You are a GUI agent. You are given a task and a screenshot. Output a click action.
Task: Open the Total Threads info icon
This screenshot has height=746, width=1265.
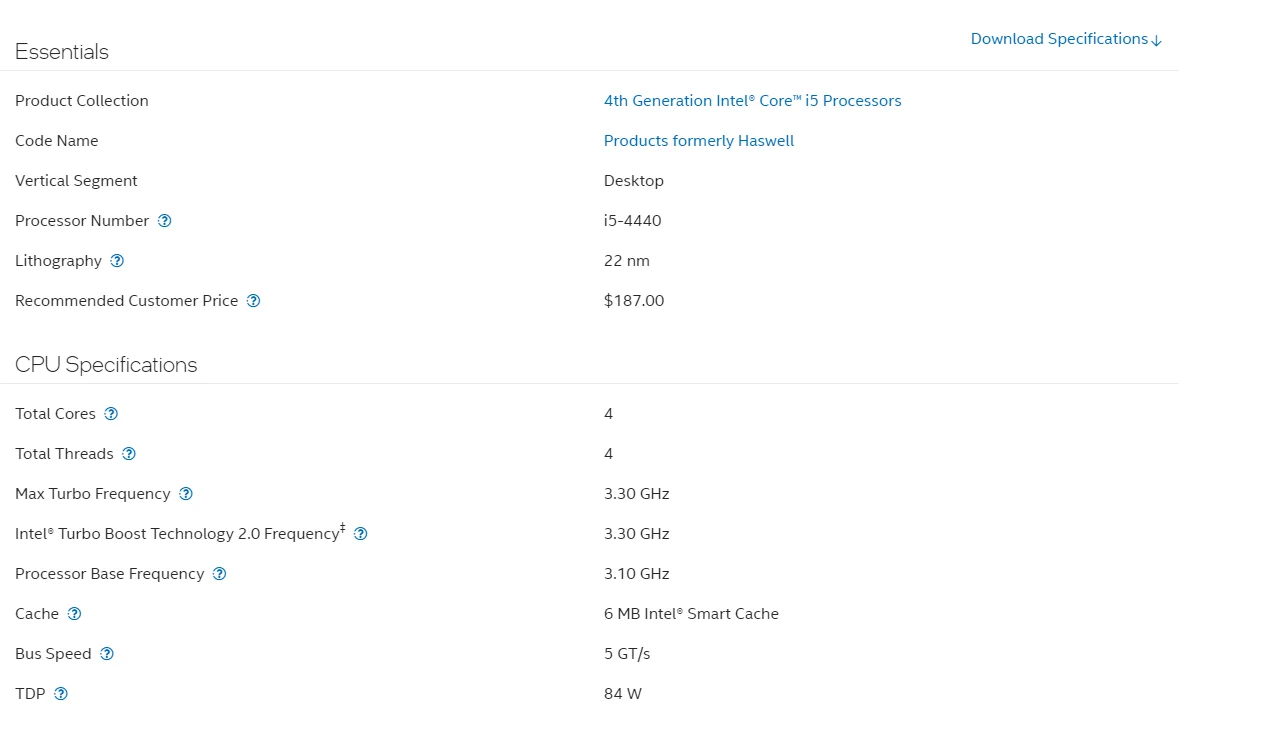click(129, 454)
